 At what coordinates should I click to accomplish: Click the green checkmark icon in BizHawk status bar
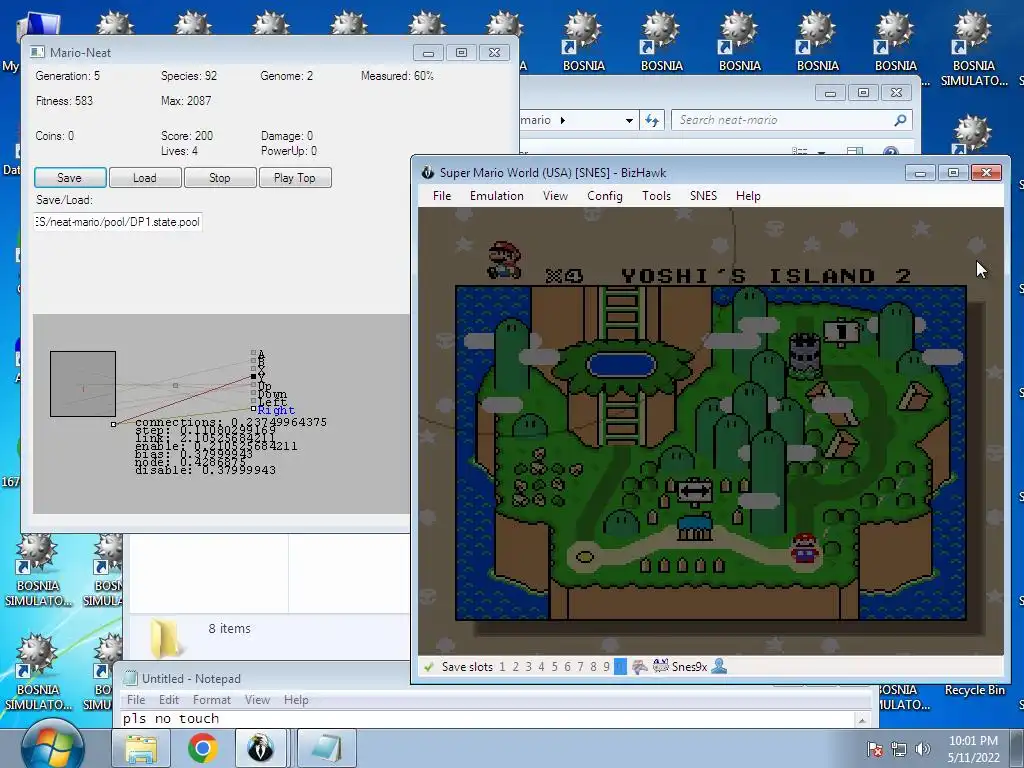tap(428, 667)
